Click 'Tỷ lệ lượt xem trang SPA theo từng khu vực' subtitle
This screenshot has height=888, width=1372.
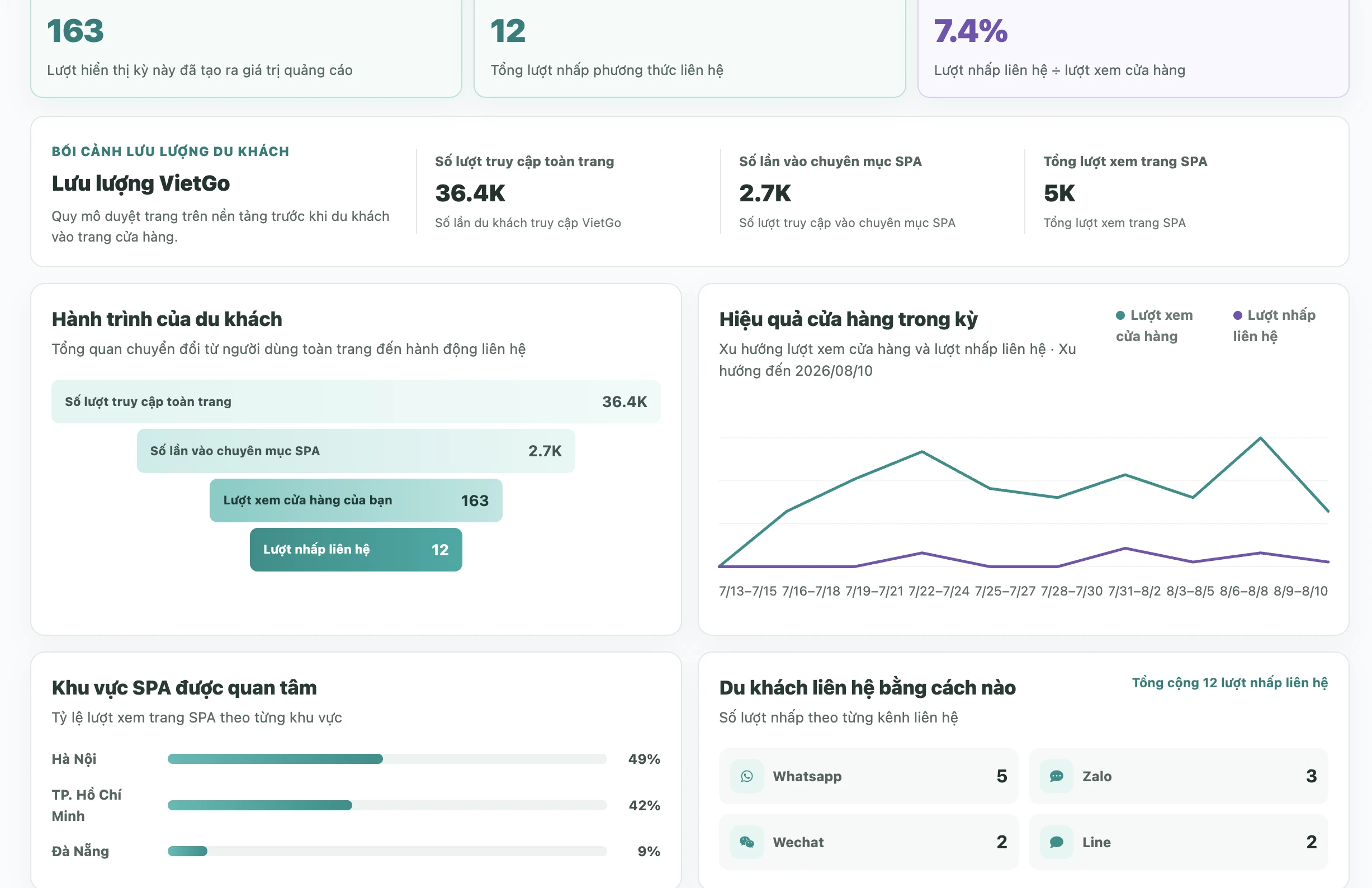tap(197, 718)
